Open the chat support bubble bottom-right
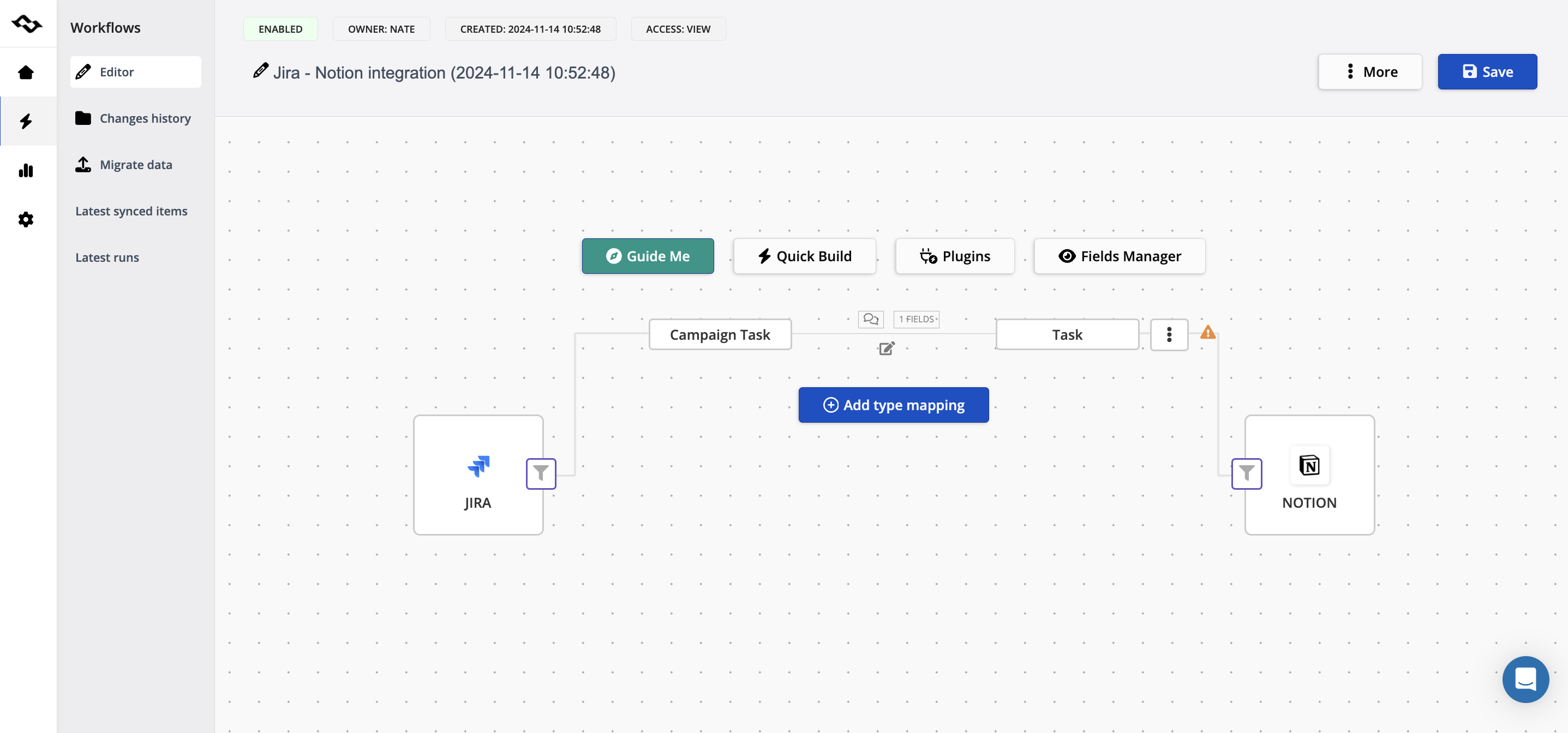The image size is (1568, 733). pyautogui.click(x=1525, y=680)
